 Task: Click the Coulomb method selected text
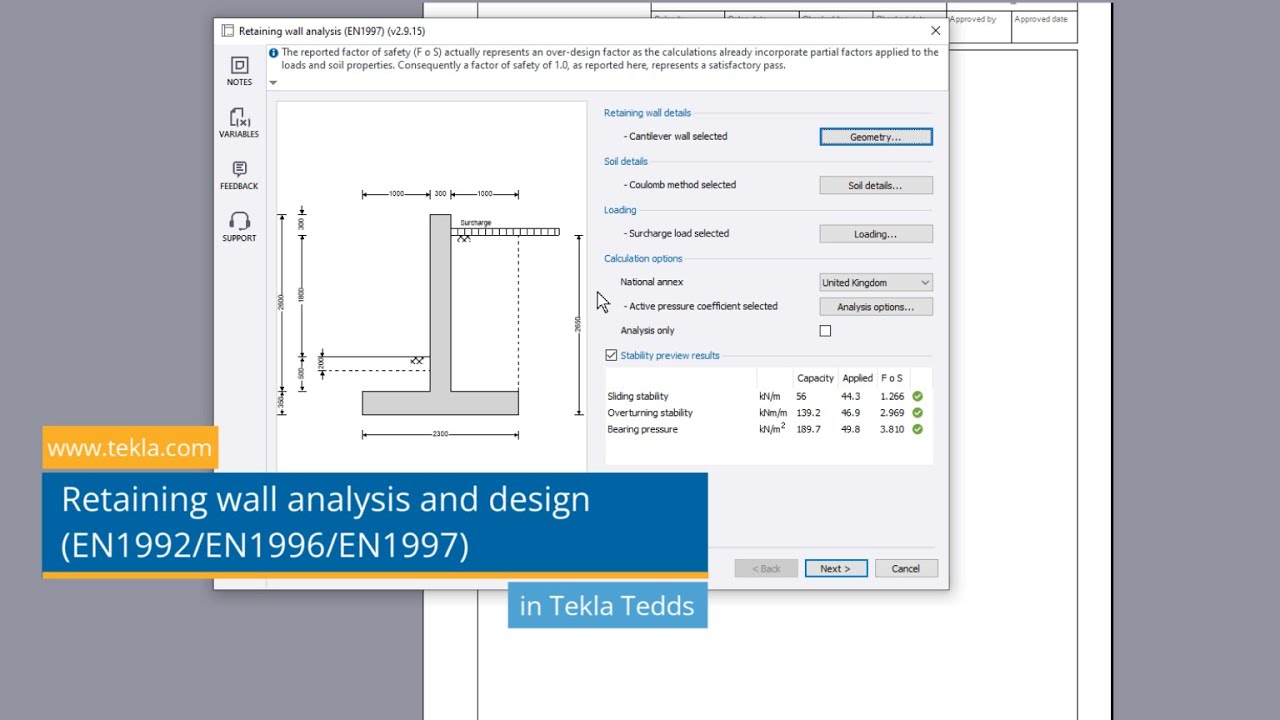(x=682, y=185)
